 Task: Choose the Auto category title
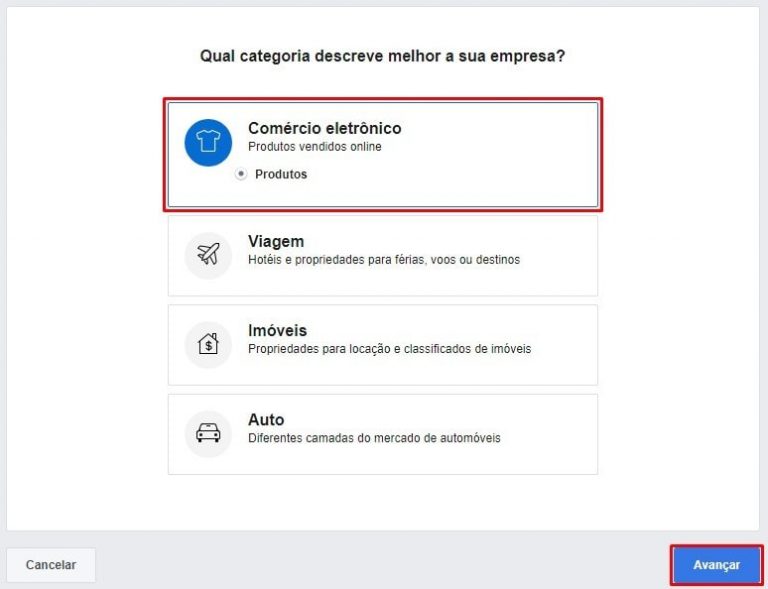pyautogui.click(x=266, y=420)
